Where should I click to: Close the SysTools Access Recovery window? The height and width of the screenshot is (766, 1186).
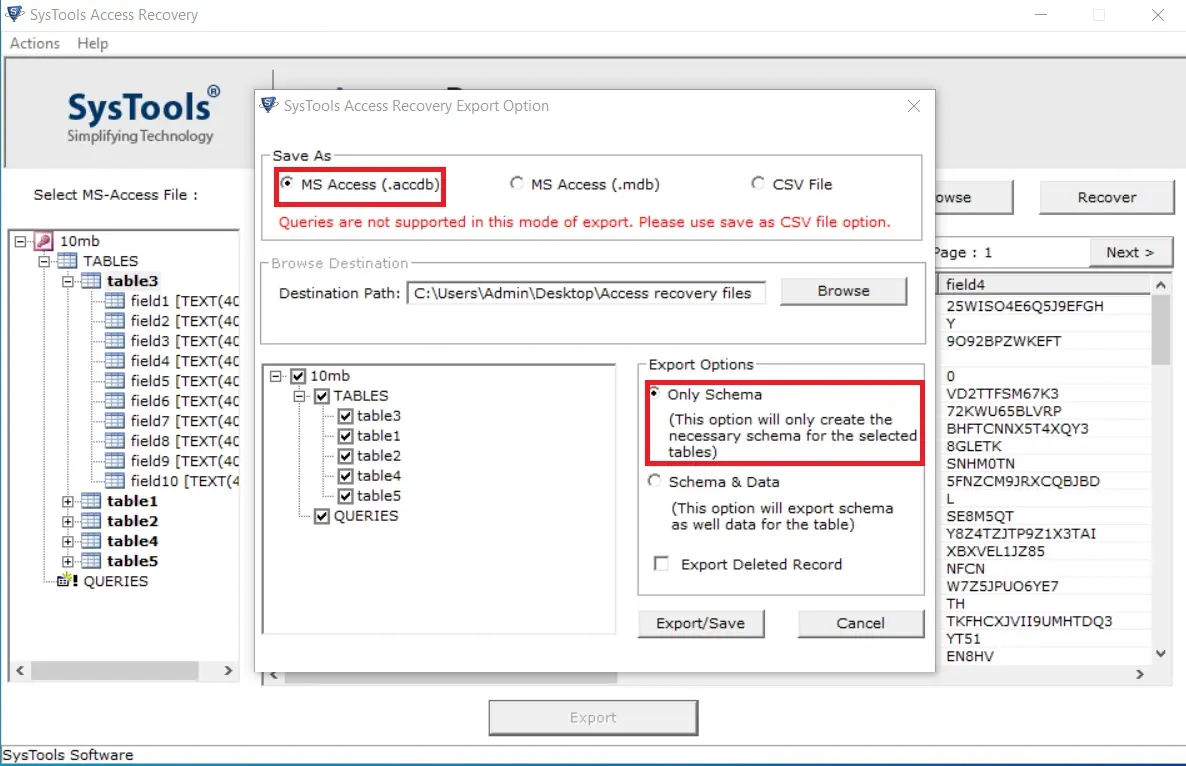tap(1157, 15)
